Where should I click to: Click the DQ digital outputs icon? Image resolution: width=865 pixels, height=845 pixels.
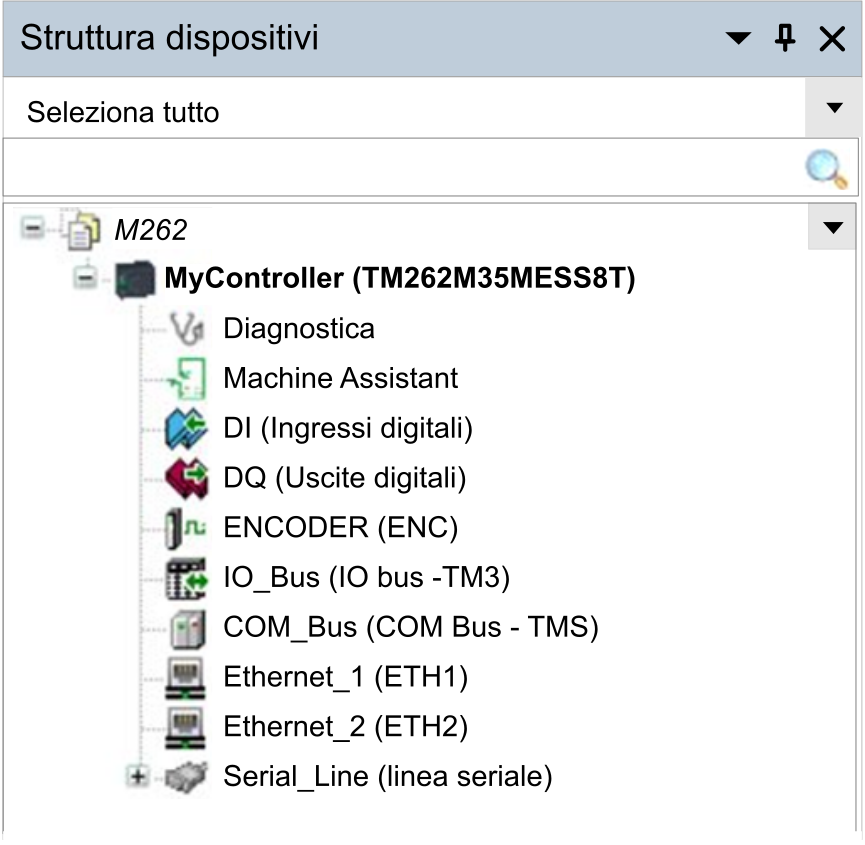tap(187, 478)
